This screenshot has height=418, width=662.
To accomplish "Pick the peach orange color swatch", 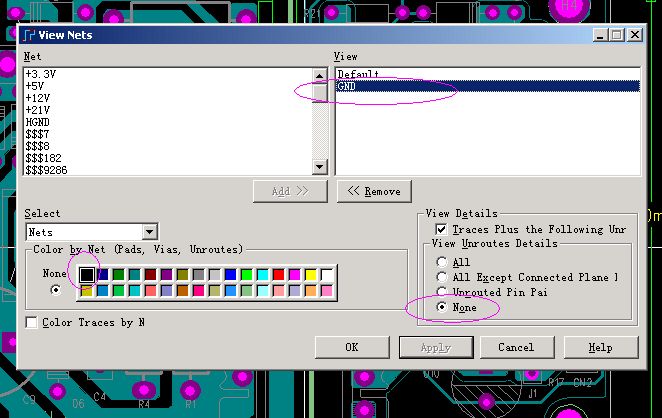I will [x=311, y=290].
